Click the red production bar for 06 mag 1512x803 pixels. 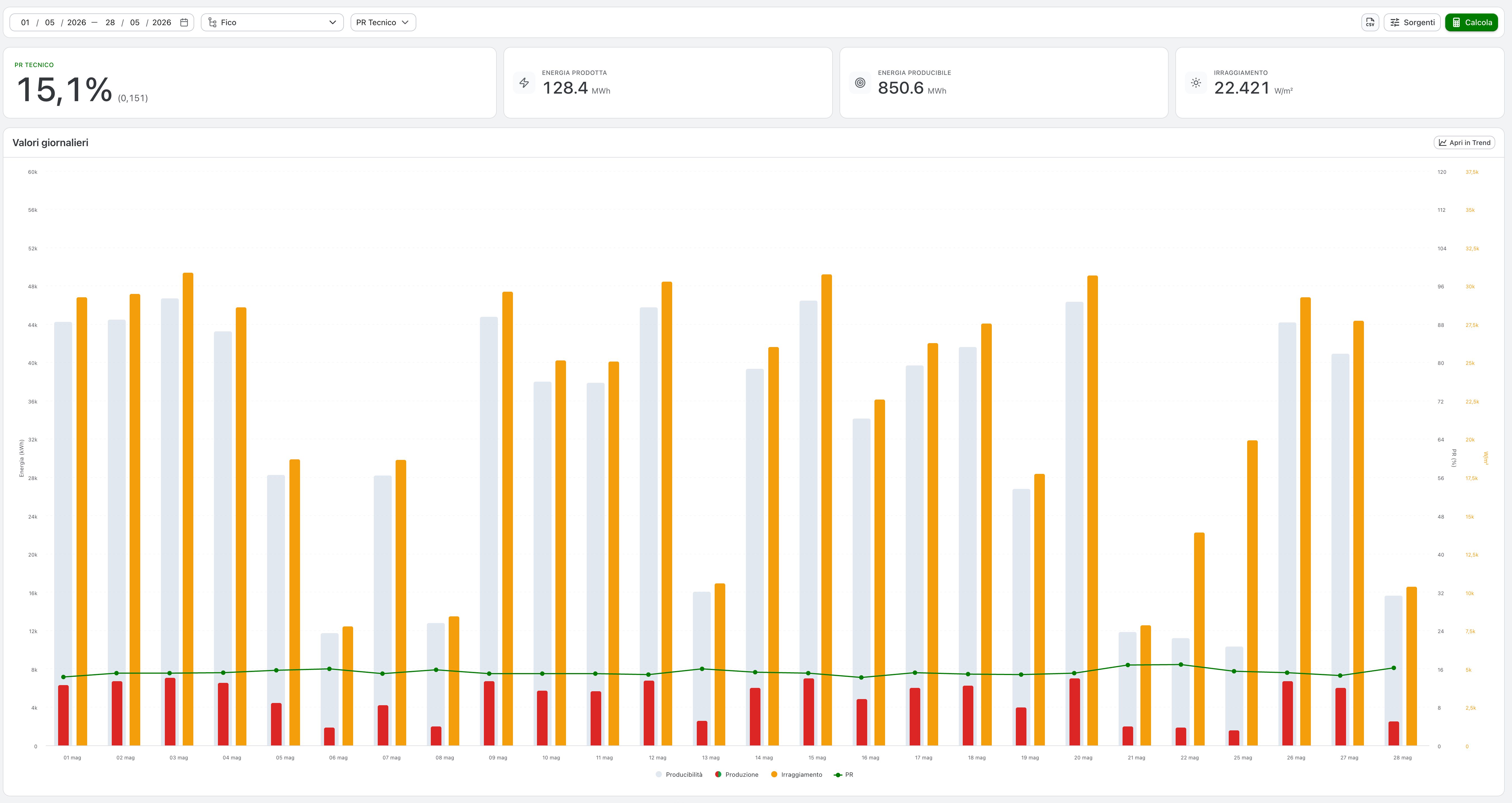(329, 737)
